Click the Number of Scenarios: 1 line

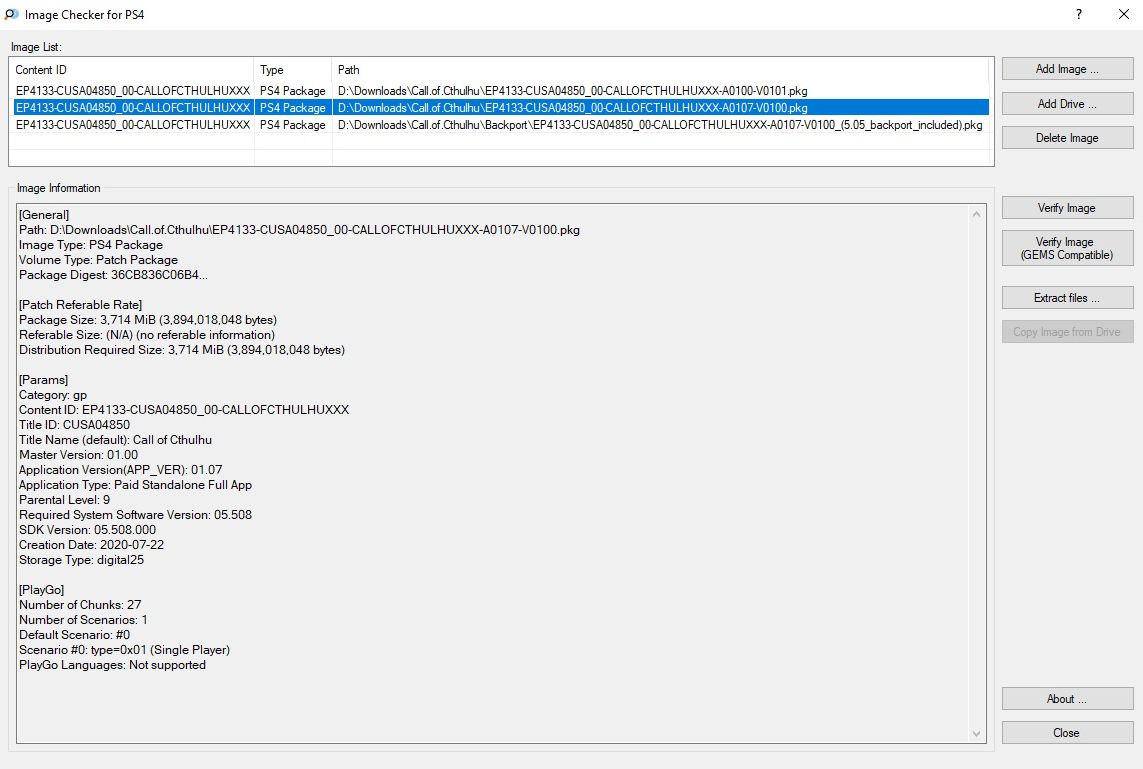pos(83,620)
